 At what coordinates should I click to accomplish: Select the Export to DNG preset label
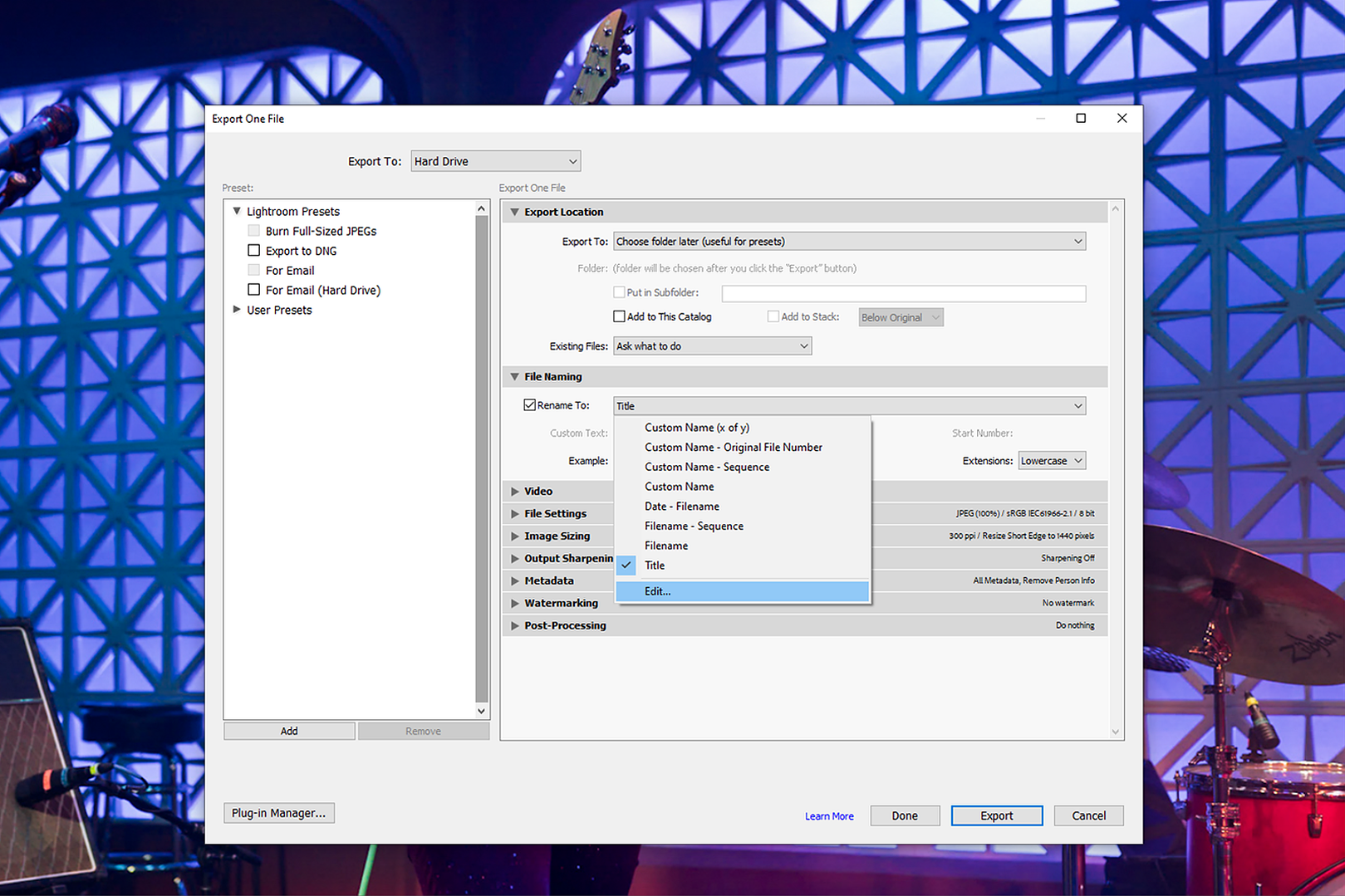[x=301, y=251]
